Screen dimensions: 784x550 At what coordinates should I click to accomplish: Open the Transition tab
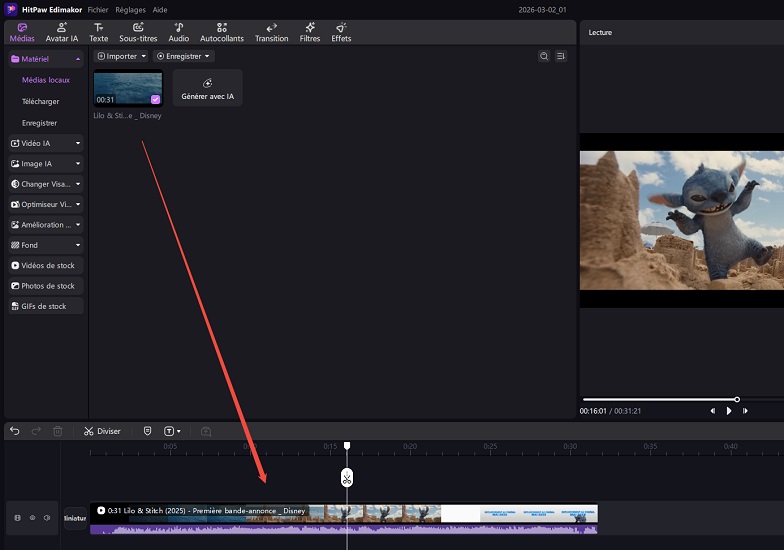click(x=272, y=32)
